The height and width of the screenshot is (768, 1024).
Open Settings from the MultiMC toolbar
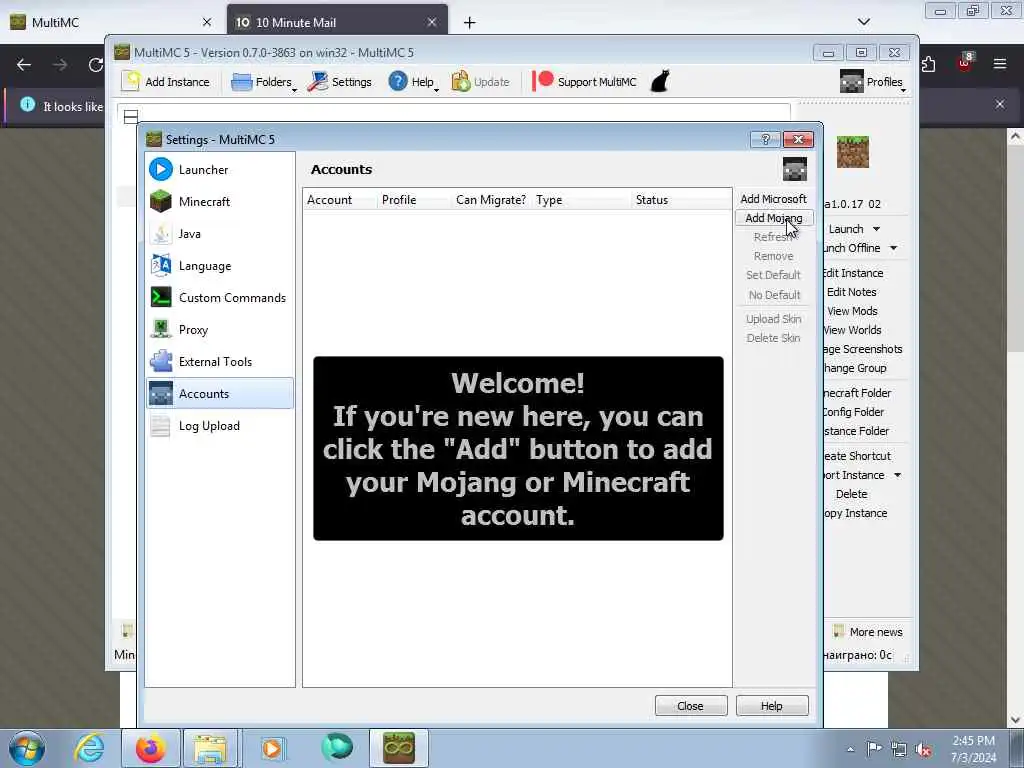[x=340, y=82]
